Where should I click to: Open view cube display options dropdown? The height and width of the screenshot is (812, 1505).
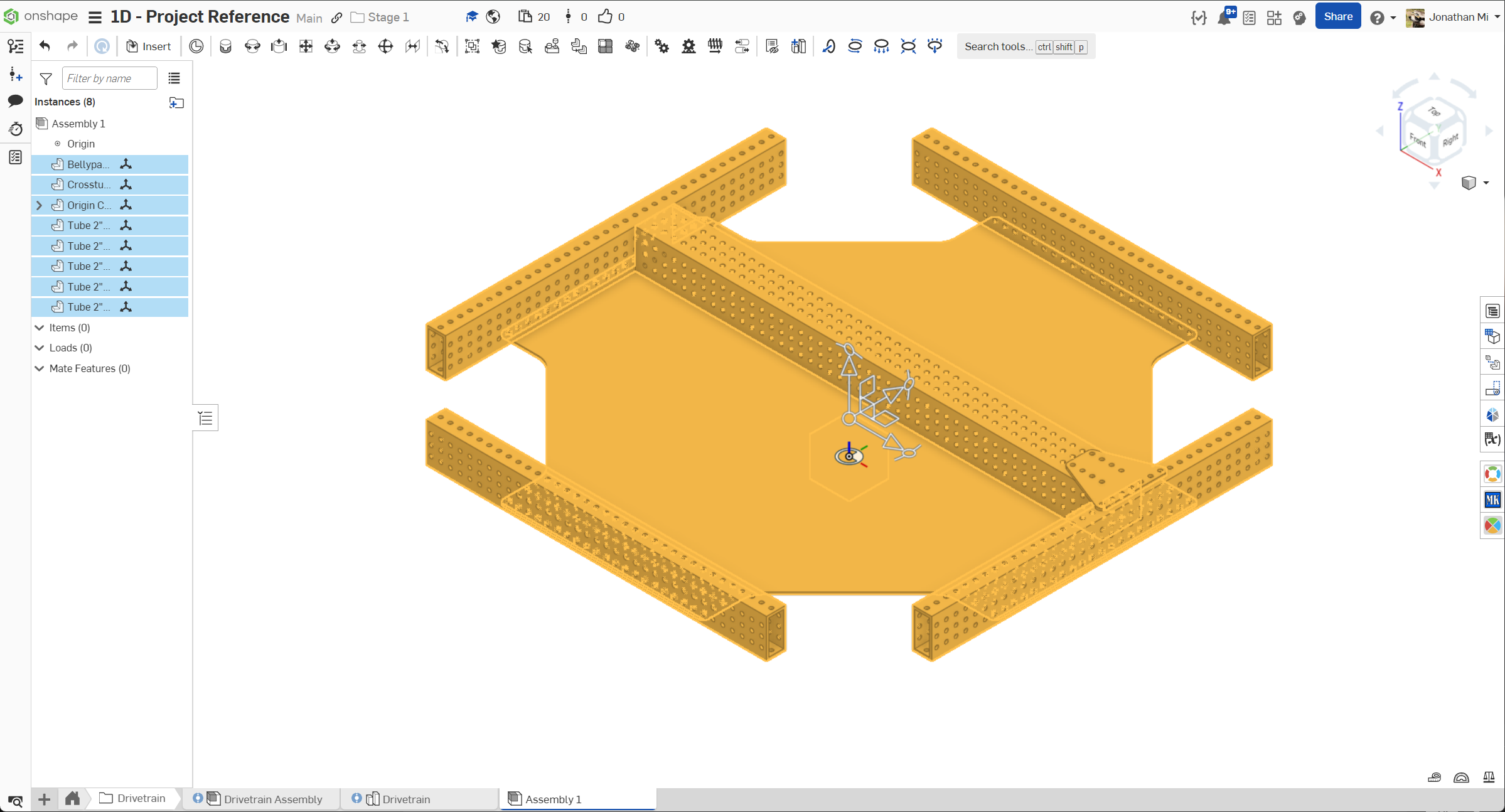click(x=1486, y=183)
